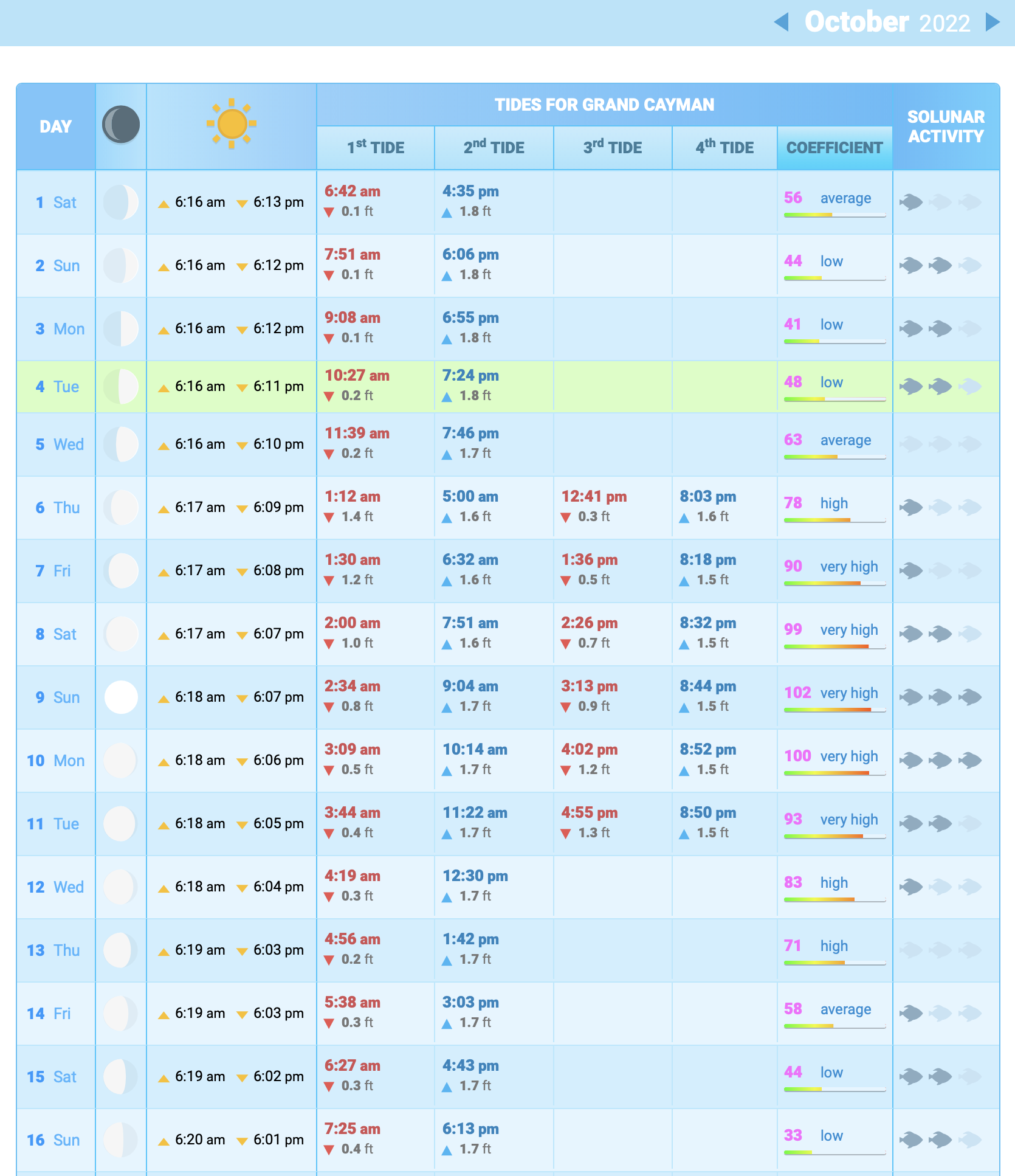Click the sun icon in header

point(231,123)
